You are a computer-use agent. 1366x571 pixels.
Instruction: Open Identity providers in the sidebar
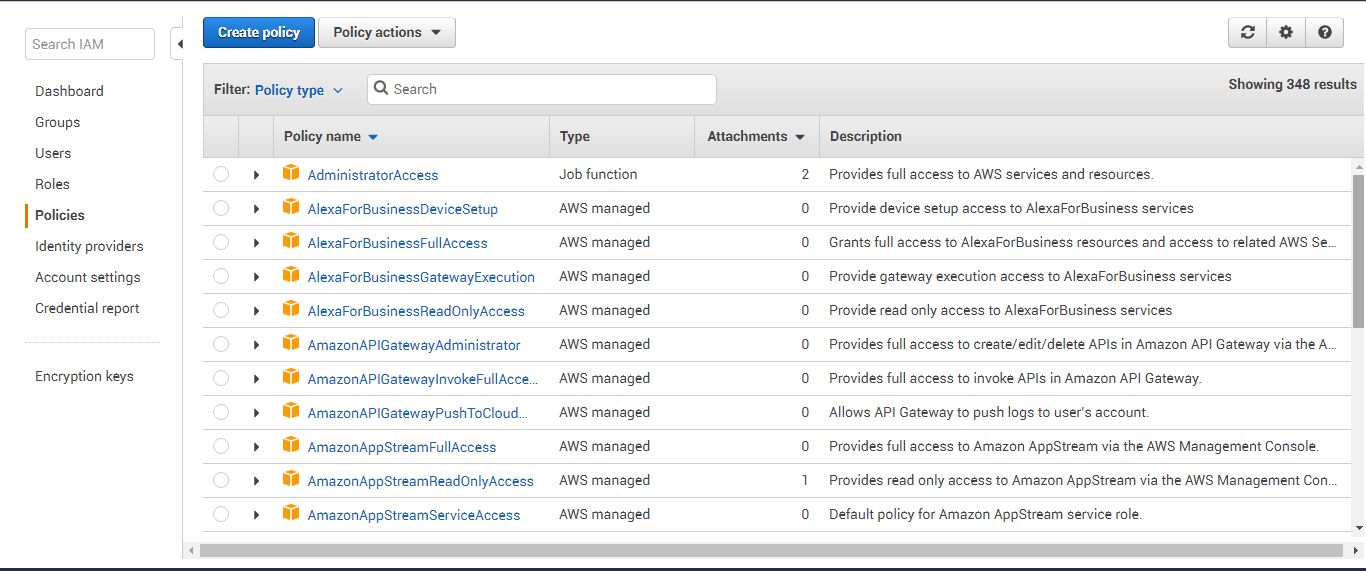tap(89, 246)
